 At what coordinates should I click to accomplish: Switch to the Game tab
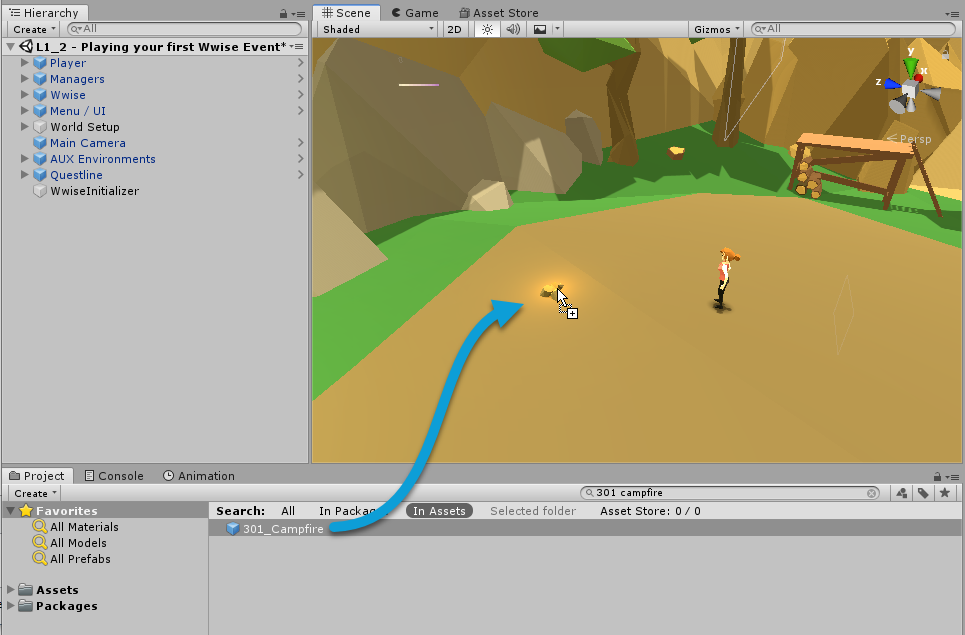414,13
